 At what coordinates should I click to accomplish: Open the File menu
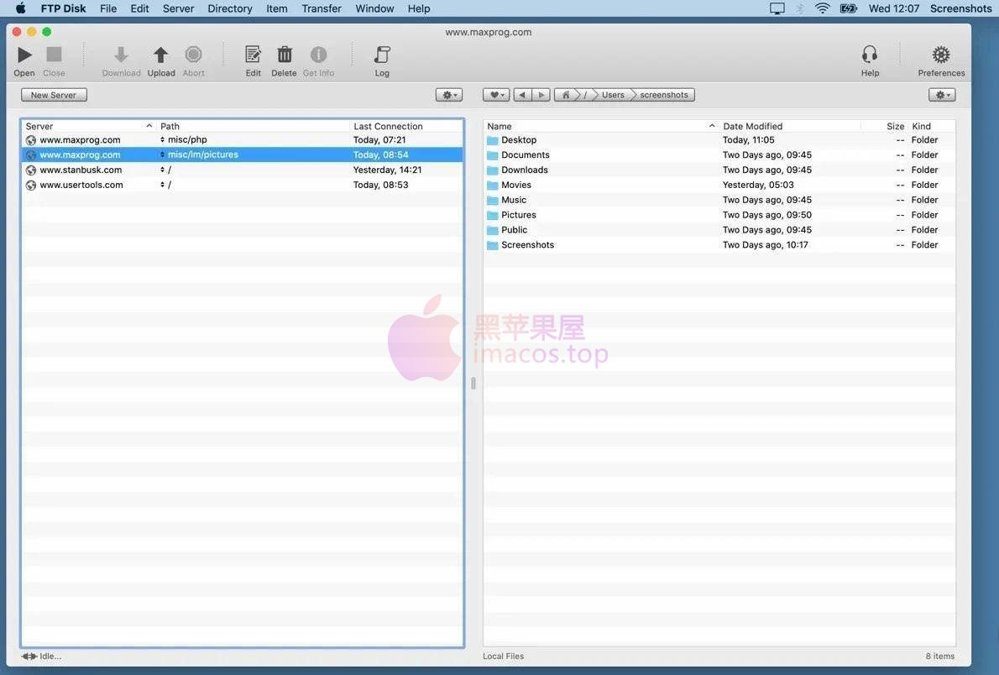(108, 9)
